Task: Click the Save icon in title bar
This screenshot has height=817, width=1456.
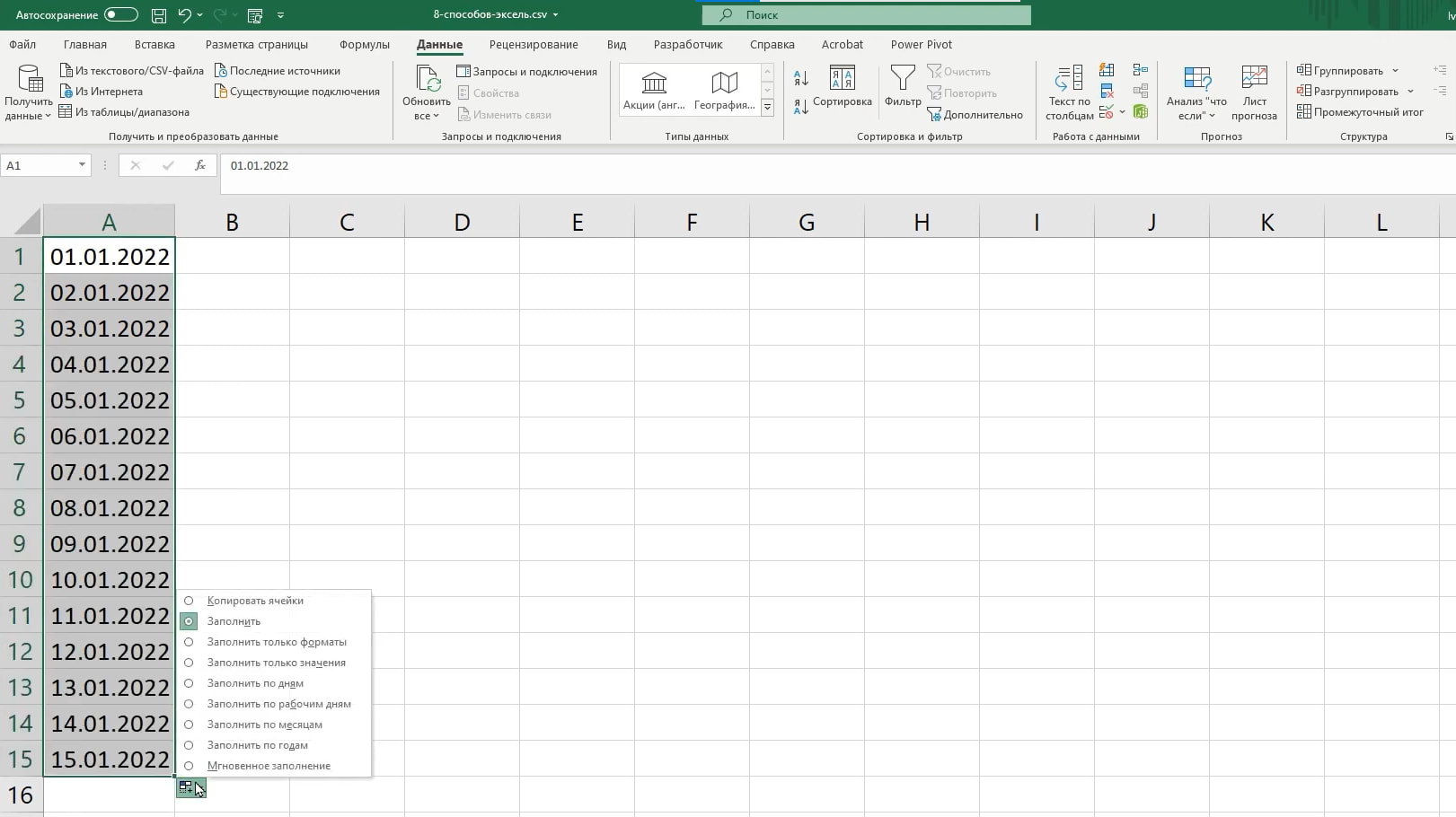Action: pos(158,15)
